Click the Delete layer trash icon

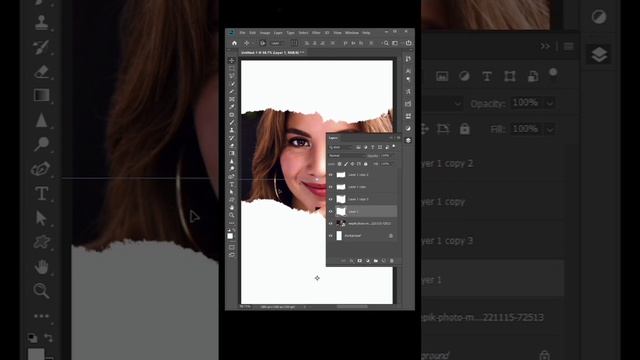pyautogui.click(x=392, y=260)
